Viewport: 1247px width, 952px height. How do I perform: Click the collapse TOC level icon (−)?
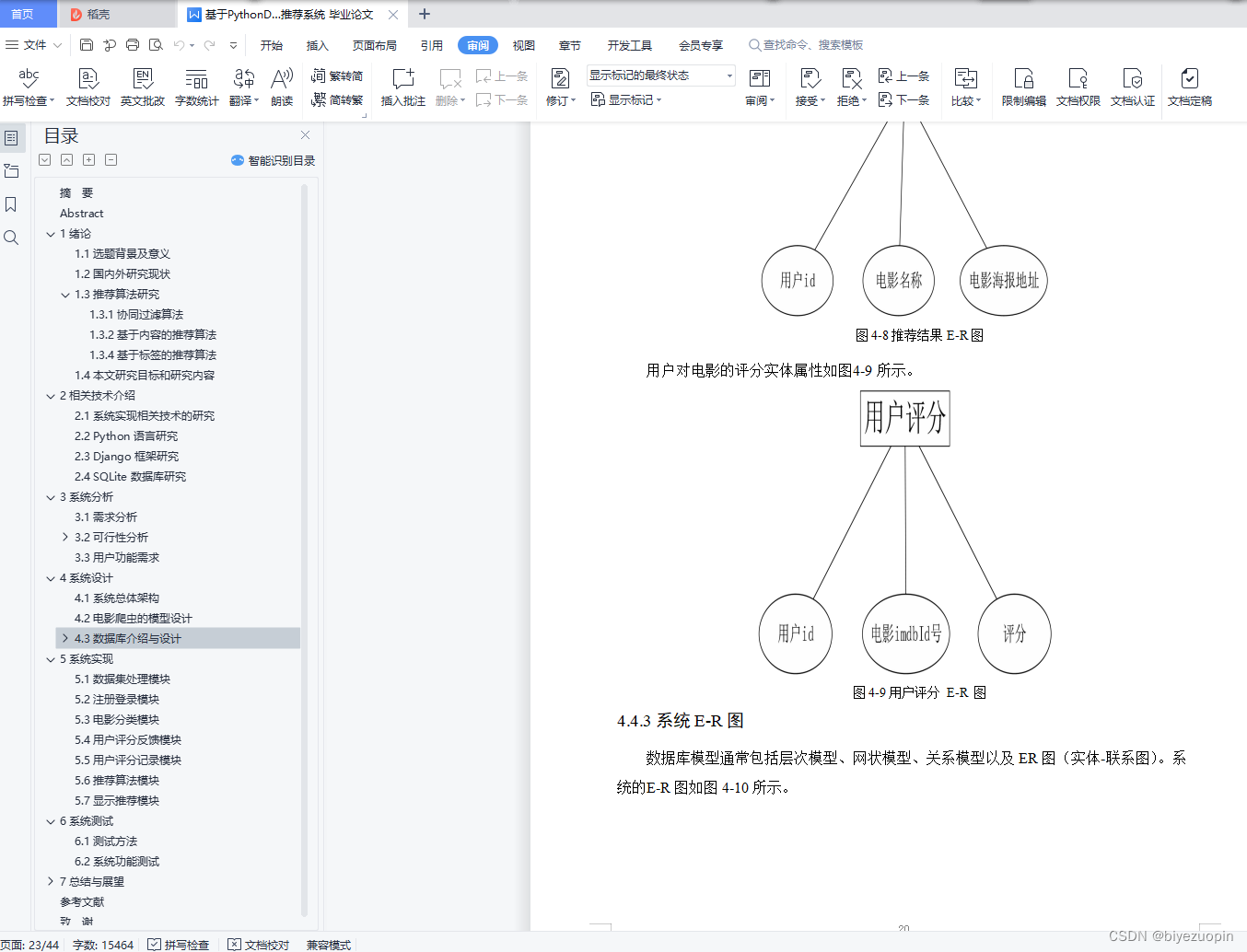coord(111,160)
